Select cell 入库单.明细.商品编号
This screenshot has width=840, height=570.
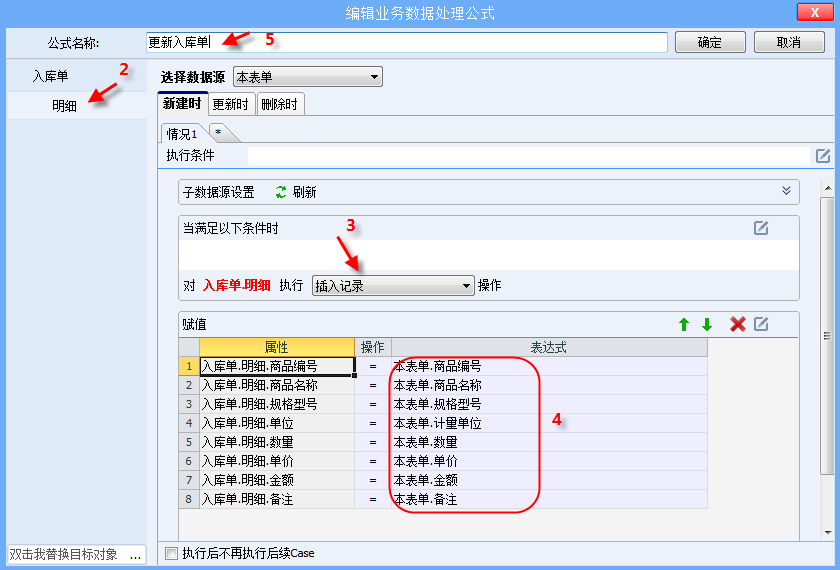click(276, 366)
